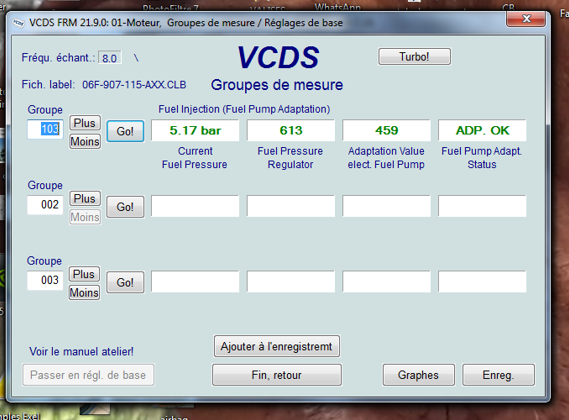Close the VCDS measuring groups window

coord(526,19)
